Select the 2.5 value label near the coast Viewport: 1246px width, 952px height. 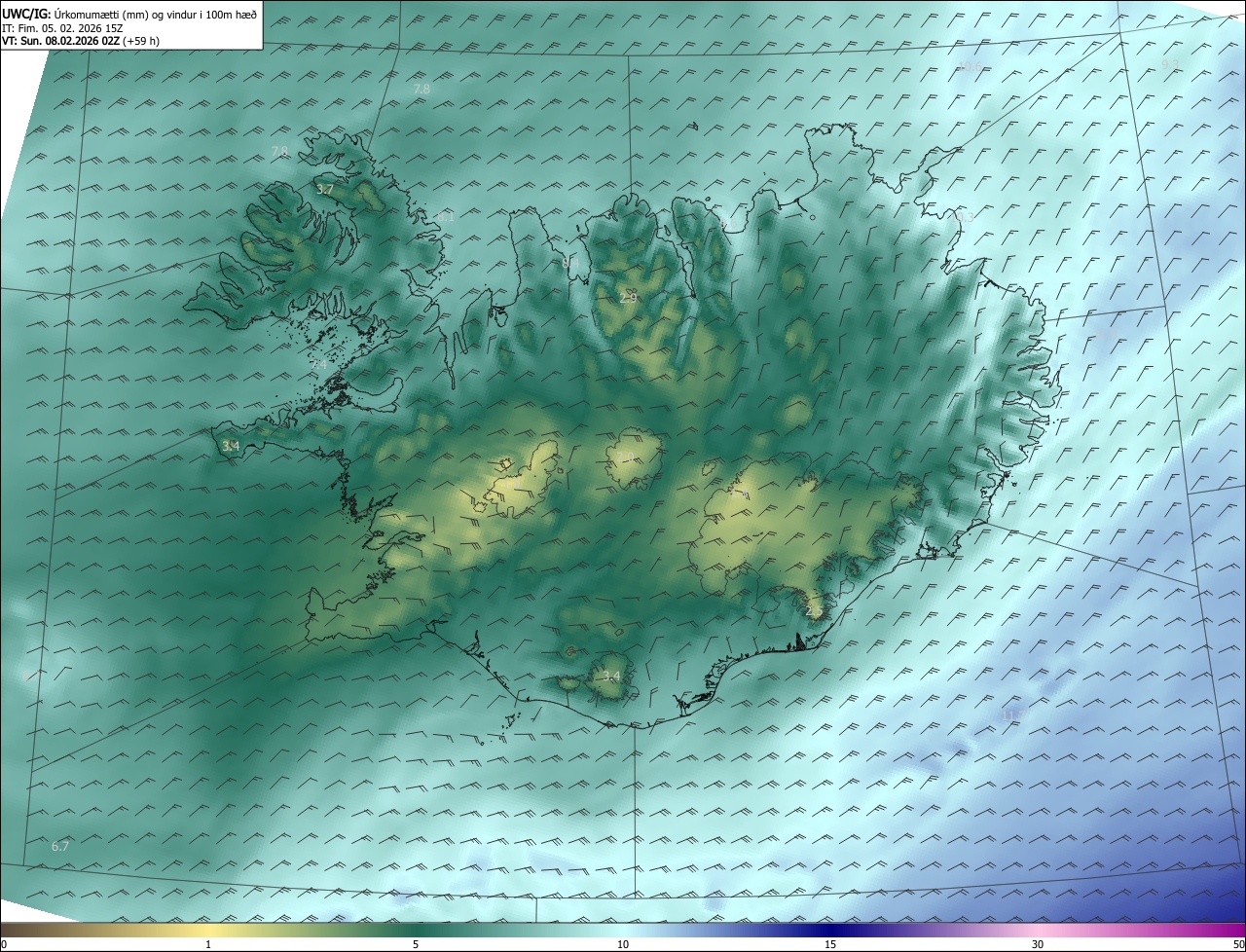coord(815,610)
